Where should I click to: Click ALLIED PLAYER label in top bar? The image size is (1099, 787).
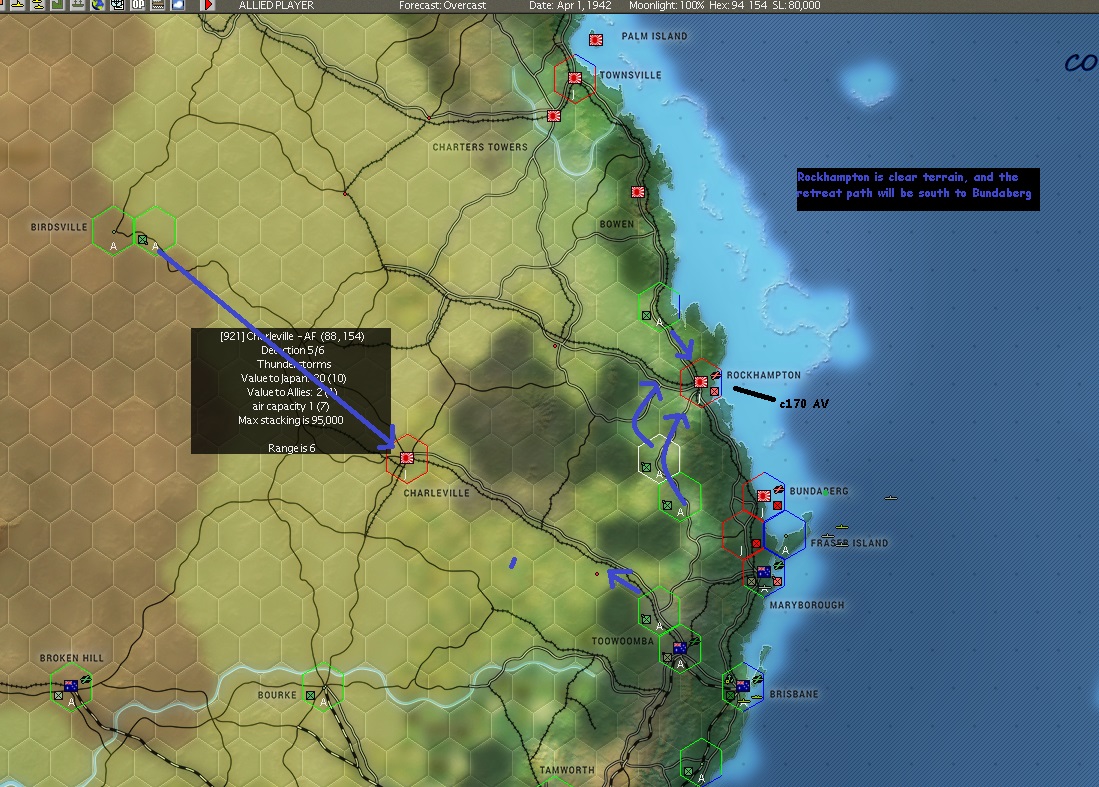[x=276, y=5]
